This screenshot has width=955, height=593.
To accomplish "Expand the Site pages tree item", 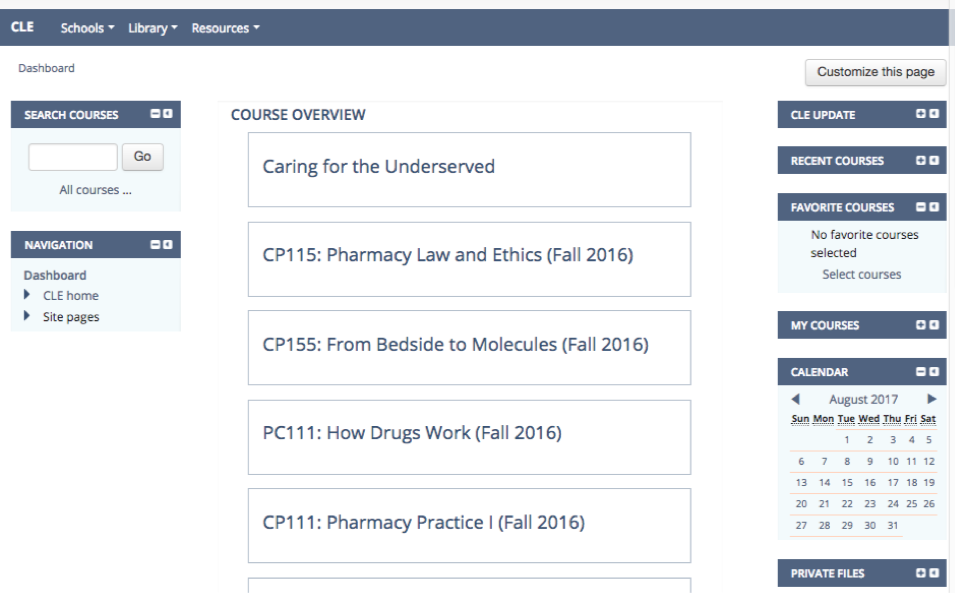I will point(27,316).
